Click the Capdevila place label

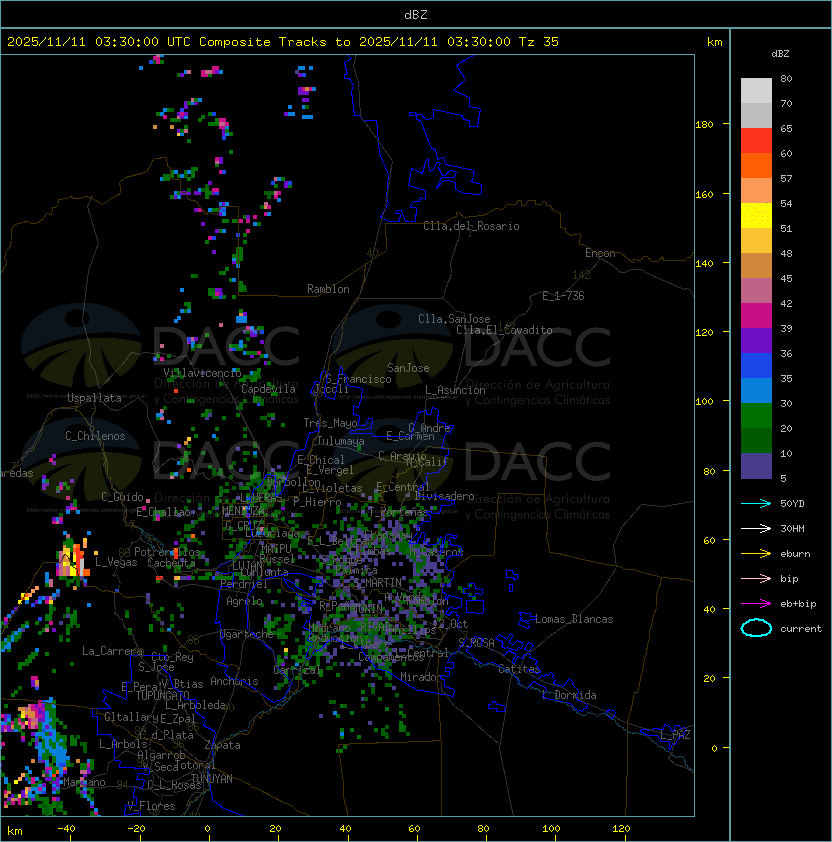point(269,389)
